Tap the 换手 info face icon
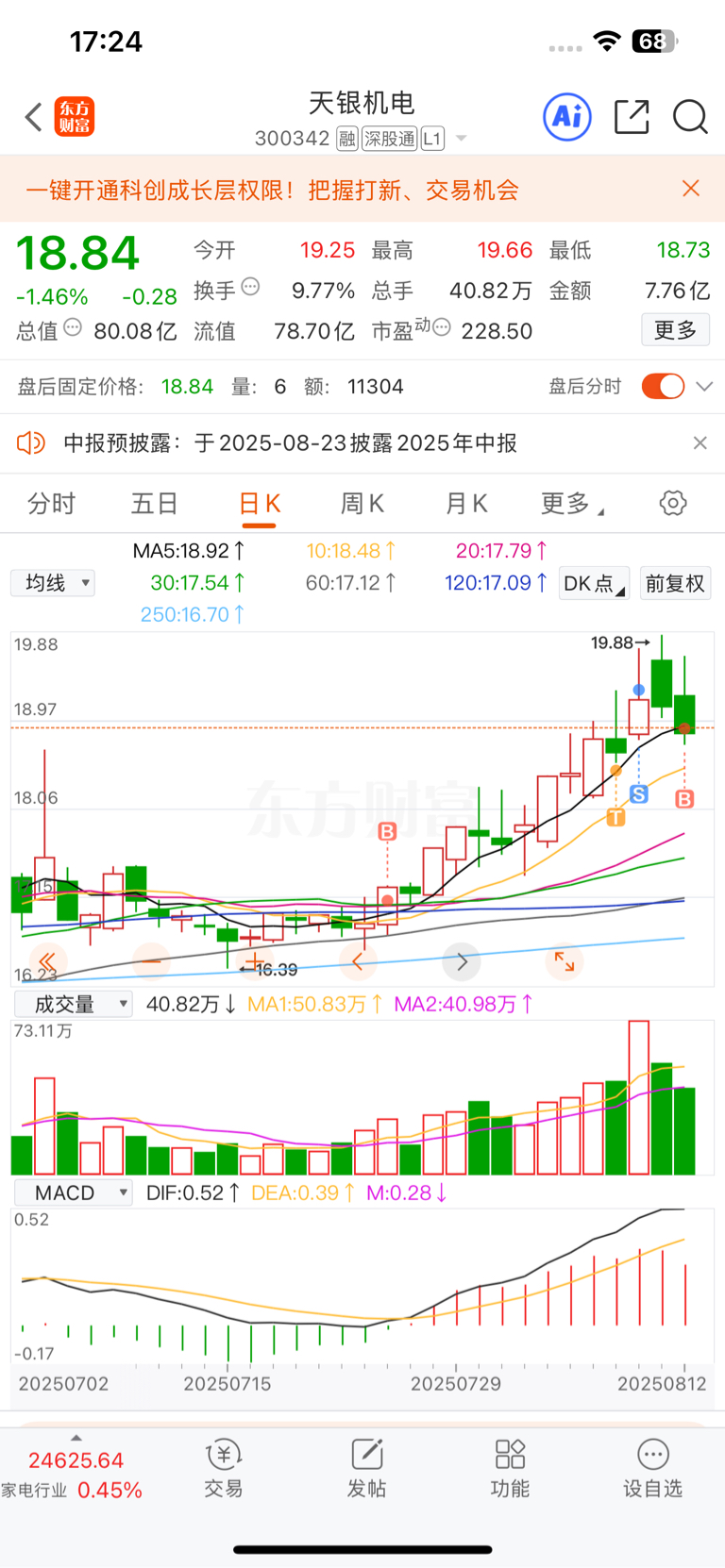 point(250,287)
